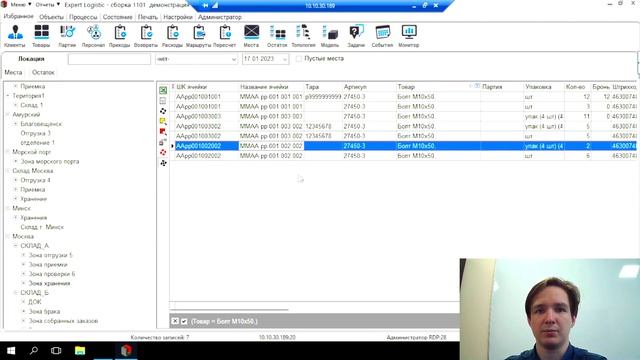Viewport: 640px width, 360px height.
Task: Click the black fan-shaped icon in side toolbar
Action: click(x=163, y=163)
